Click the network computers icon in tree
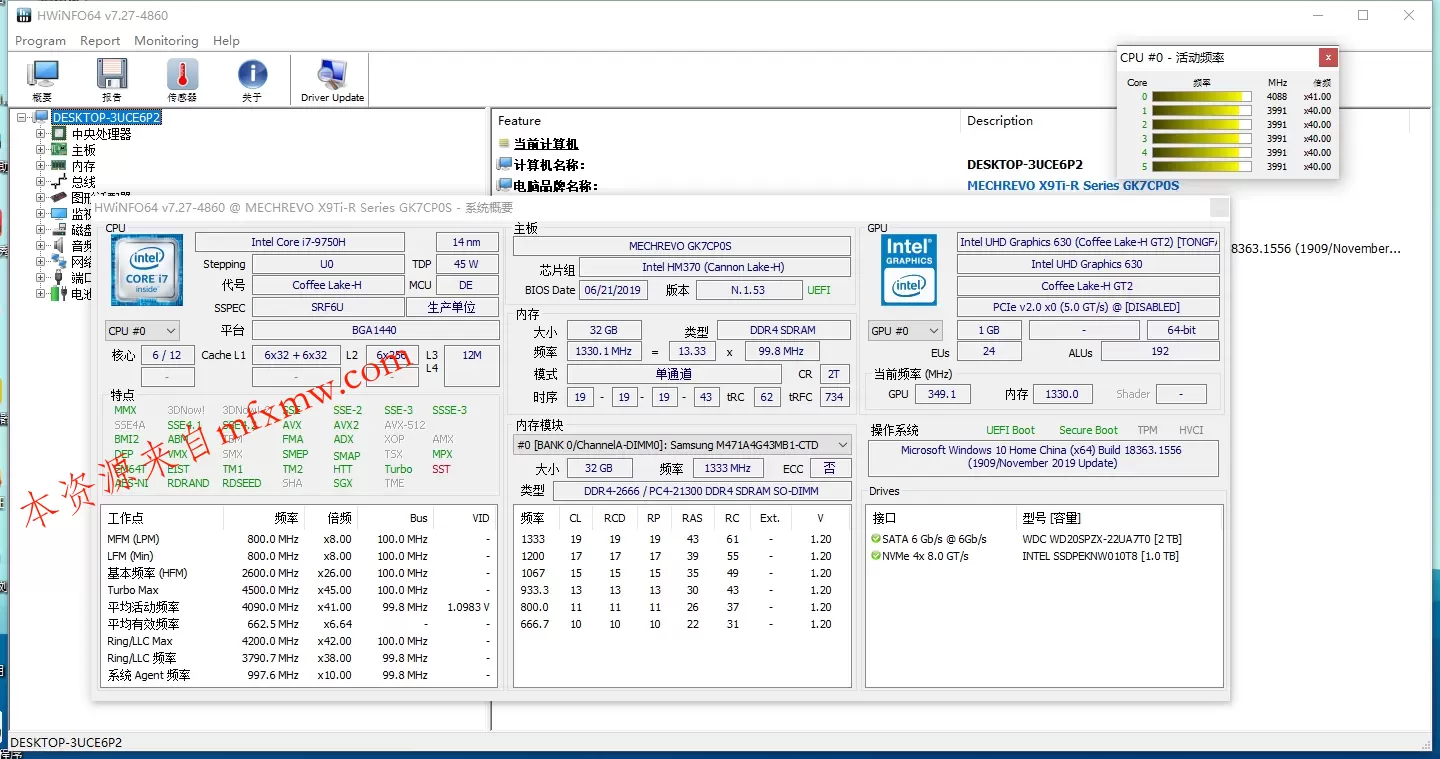Screen dimensions: 1440x759 tap(59, 262)
